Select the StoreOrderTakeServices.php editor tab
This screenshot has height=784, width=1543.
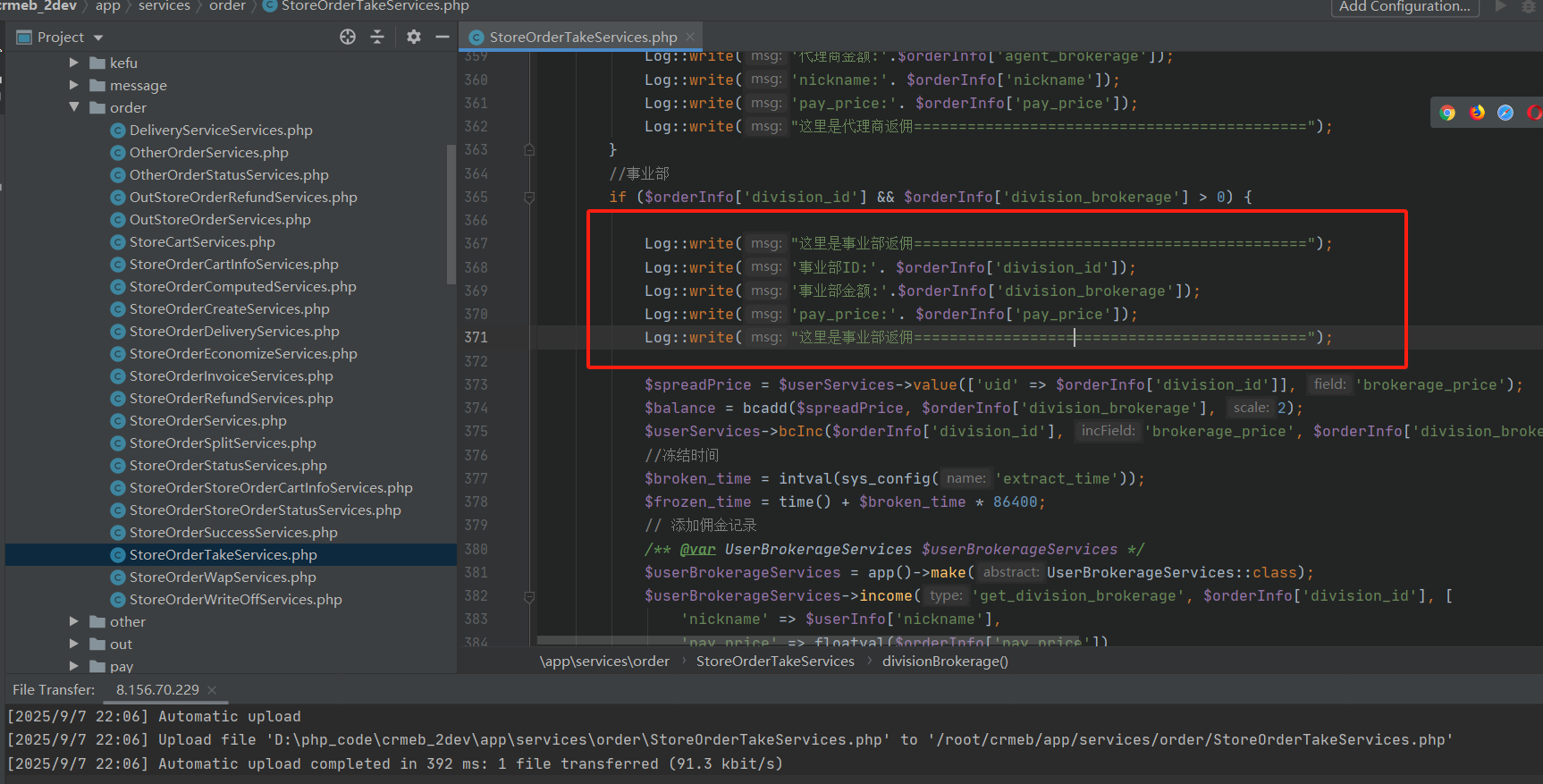pyautogui.click(x=581, y=37)
